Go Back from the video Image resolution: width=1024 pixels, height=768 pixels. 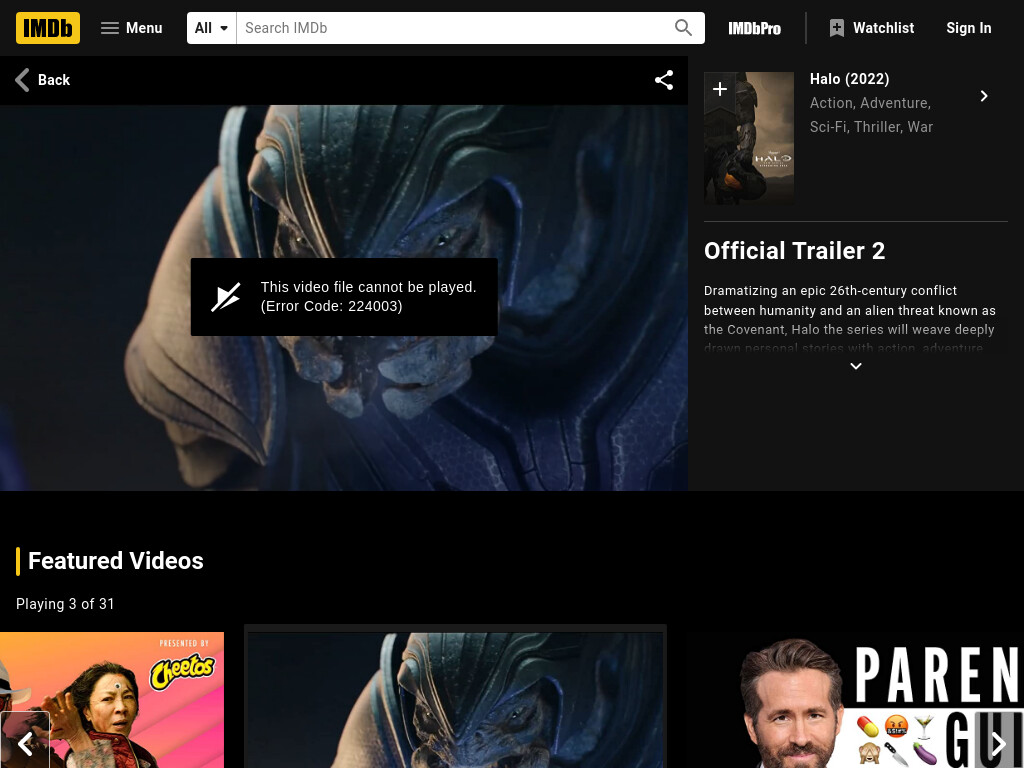point(42,80)
